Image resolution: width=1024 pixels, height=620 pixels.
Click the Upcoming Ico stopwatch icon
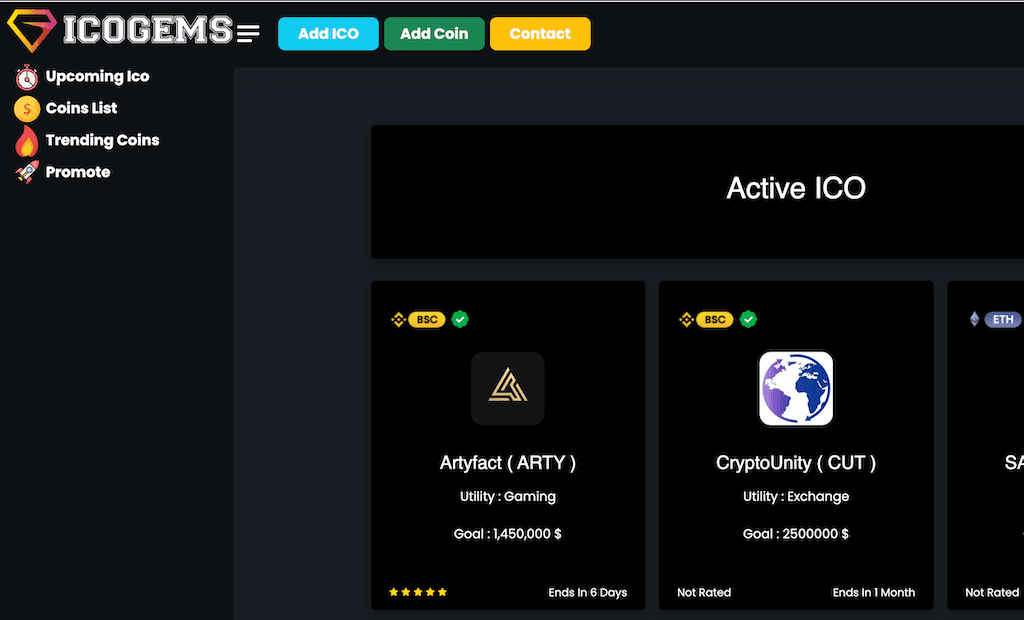tap(27, 77)
